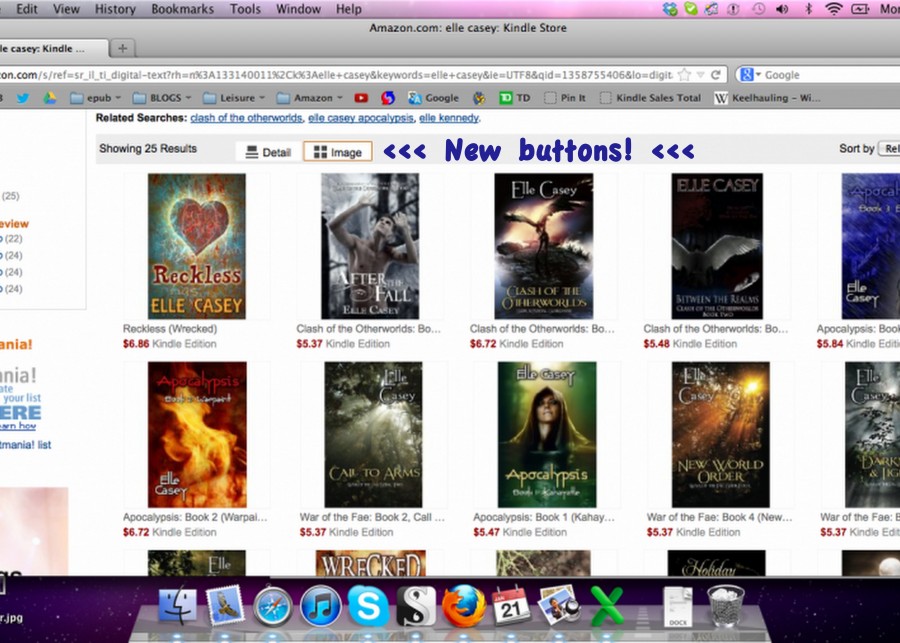The height and width of the screenshot is (643, 900).
Task: Open the Kindle Sales Total bookmark
Action: [651, 98]
